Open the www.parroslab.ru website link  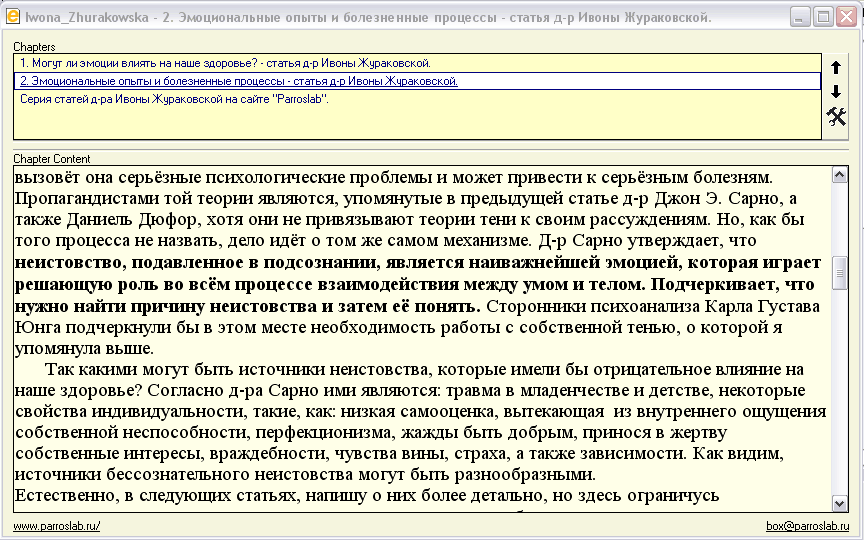click(x=57, y=526)
